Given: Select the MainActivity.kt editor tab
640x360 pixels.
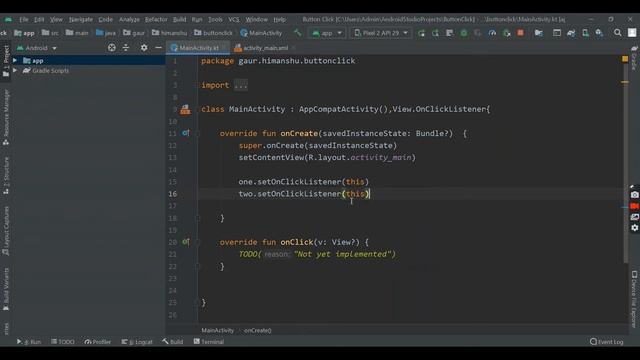Looking at the screenshot, I should click(x=198, y=48).
